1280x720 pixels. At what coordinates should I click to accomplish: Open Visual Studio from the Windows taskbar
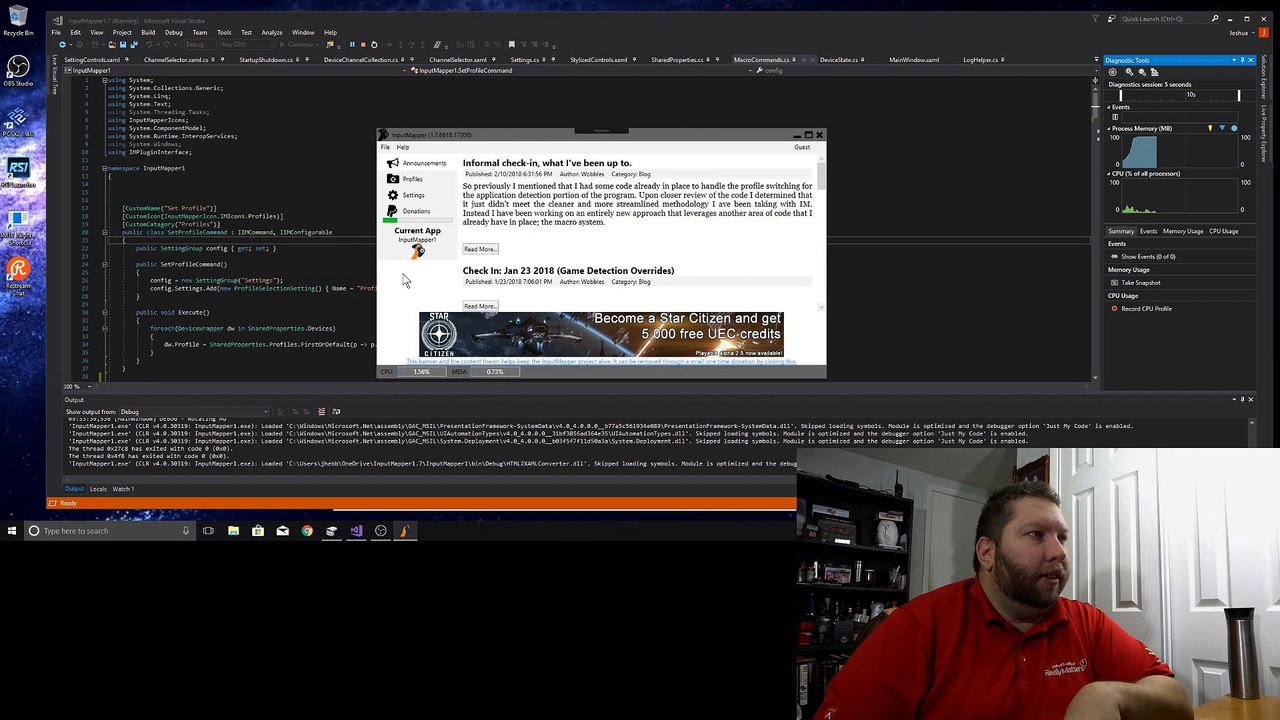(356, 531)
